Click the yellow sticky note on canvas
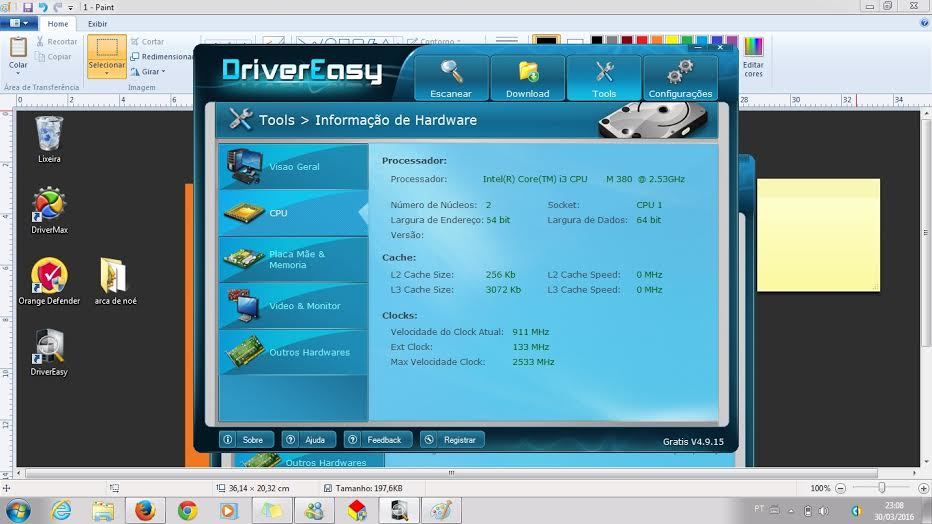The width and height of the screenshot is (932, 524). coord(818,235)
